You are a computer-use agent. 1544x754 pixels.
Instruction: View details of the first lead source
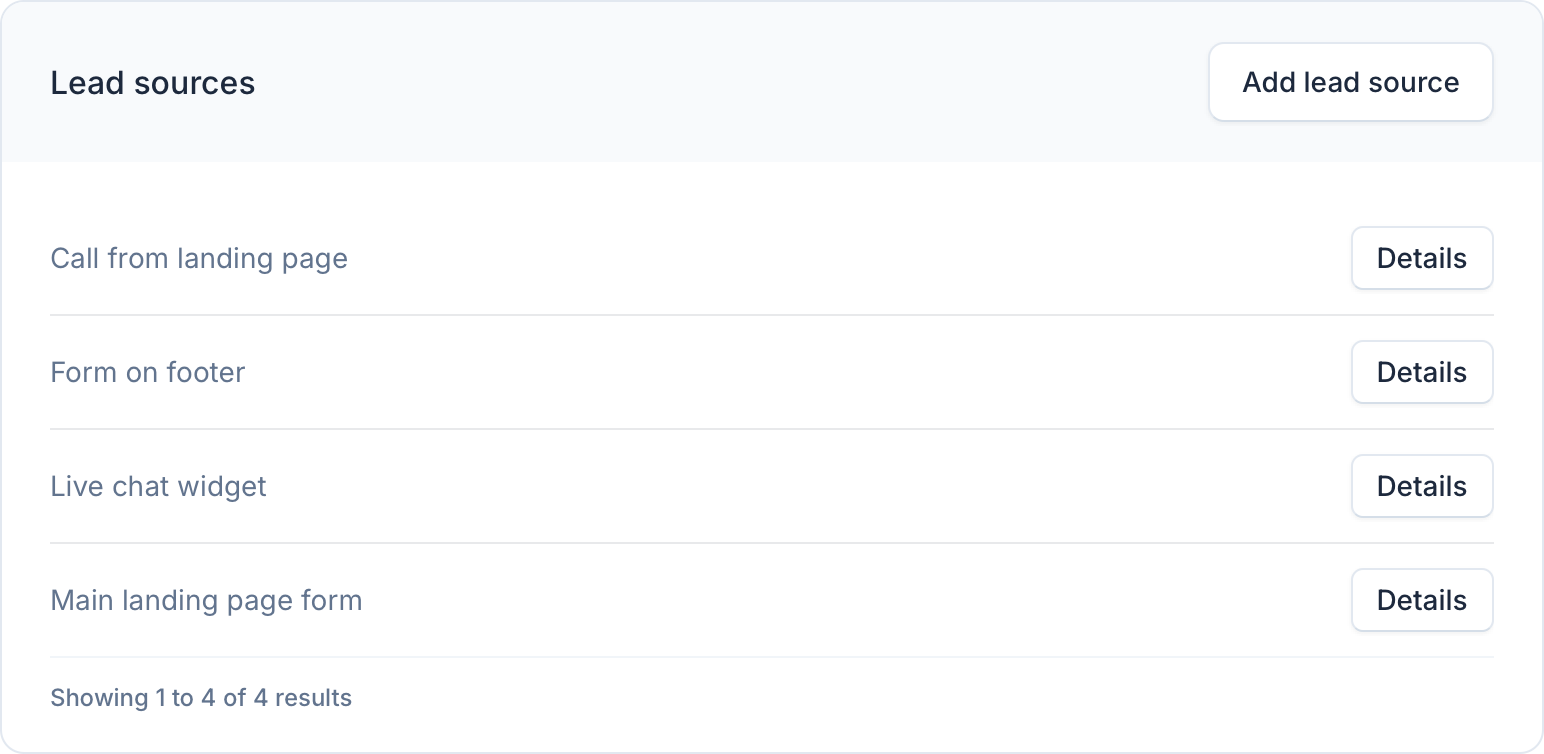pos(1421,258)
